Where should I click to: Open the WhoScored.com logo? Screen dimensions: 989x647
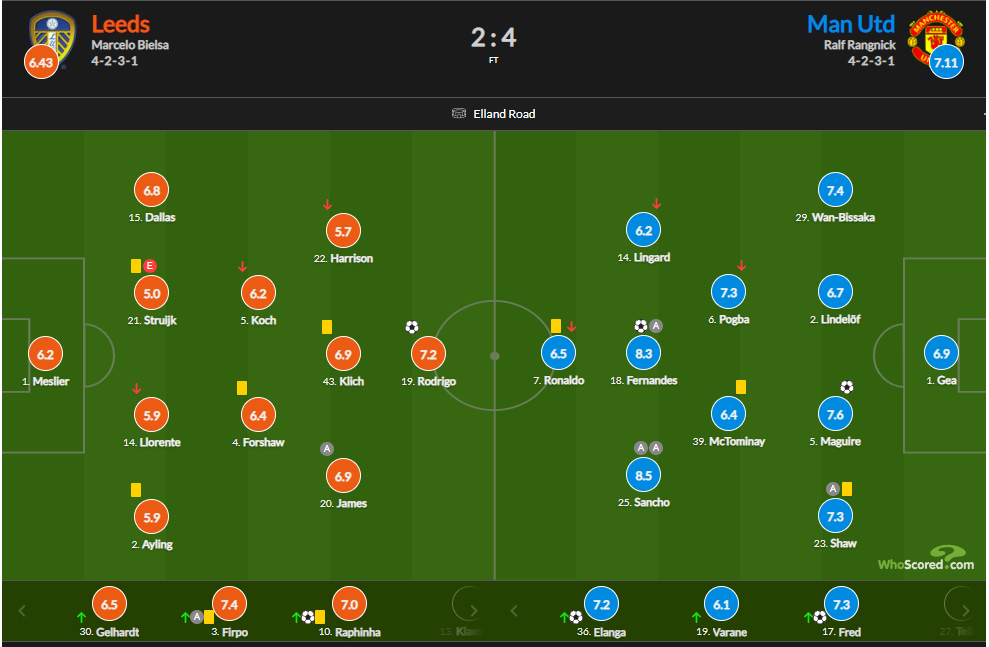[x=925, y=560]
